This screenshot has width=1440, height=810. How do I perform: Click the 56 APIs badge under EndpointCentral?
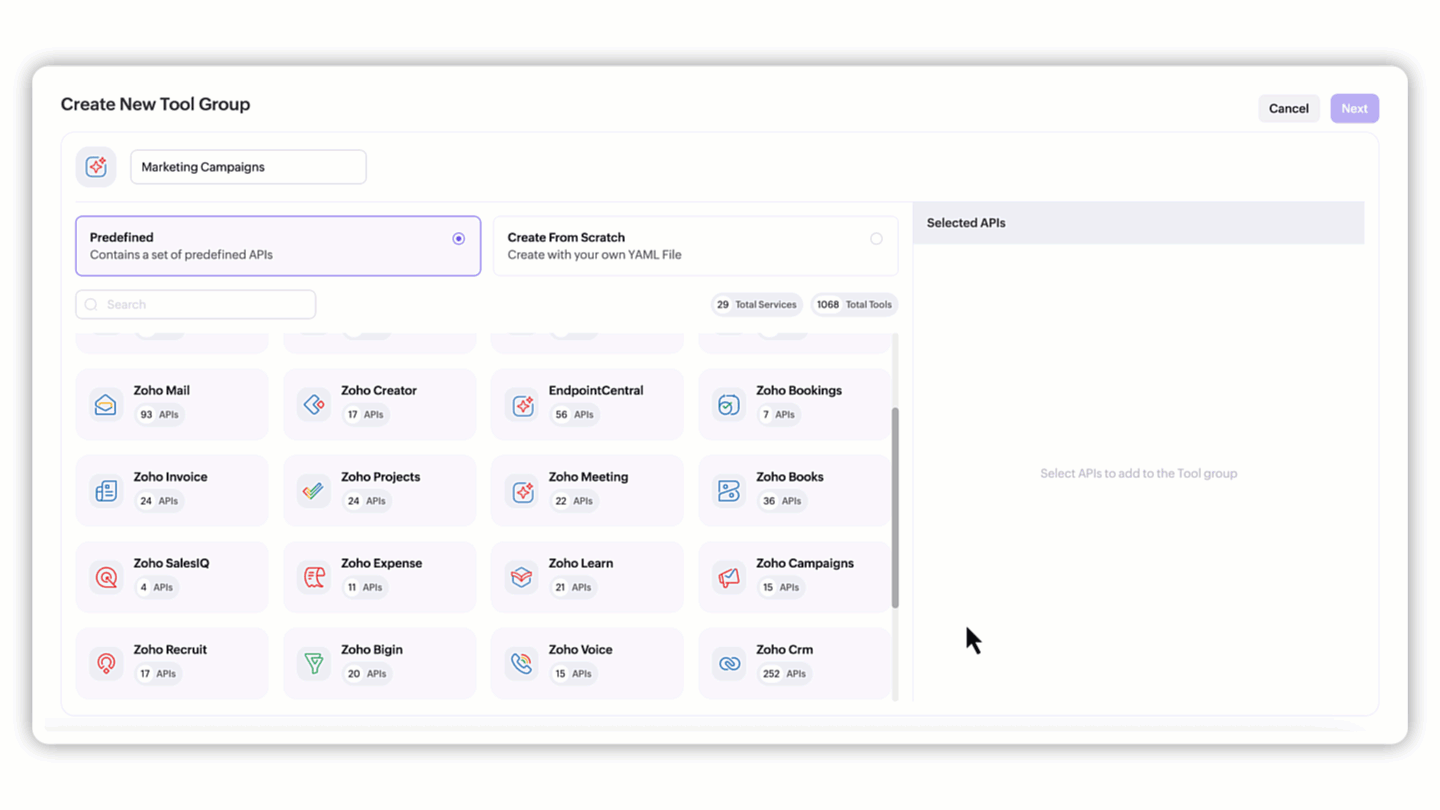[574, 415]
